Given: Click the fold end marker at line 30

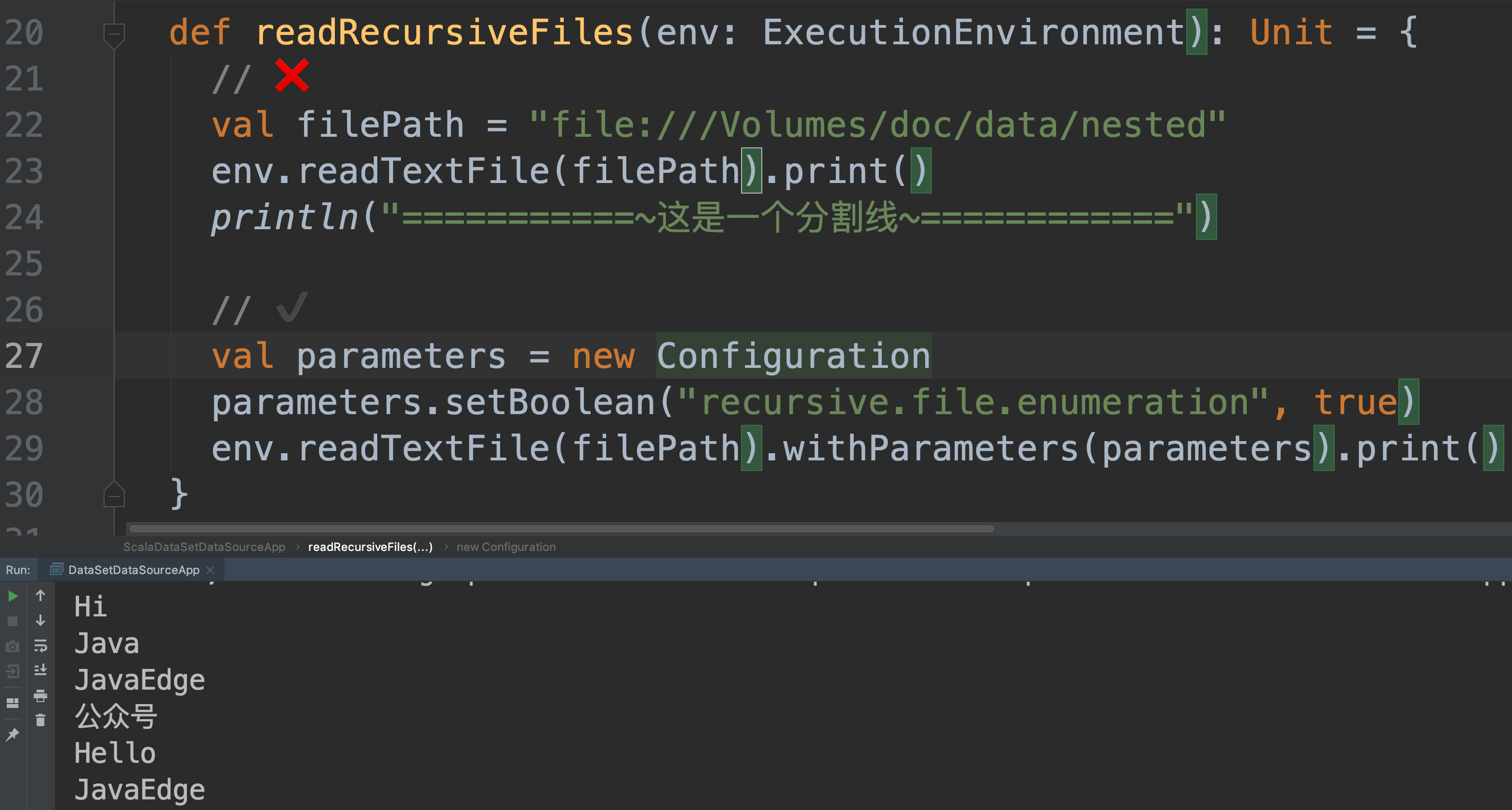Looking at the screenshot, I should click(114, 496).
